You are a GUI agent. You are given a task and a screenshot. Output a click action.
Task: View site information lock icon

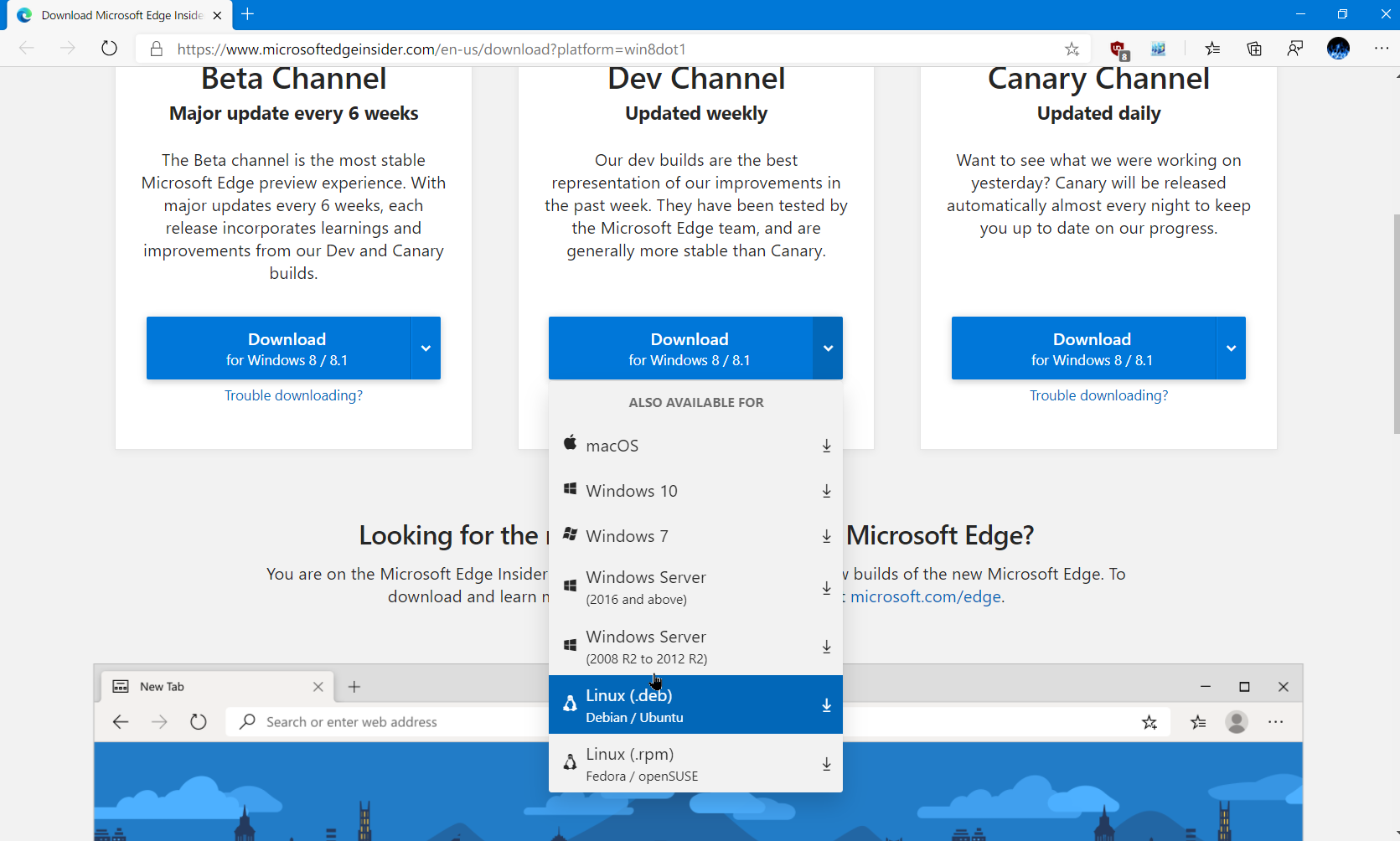(x=156, y=49)
